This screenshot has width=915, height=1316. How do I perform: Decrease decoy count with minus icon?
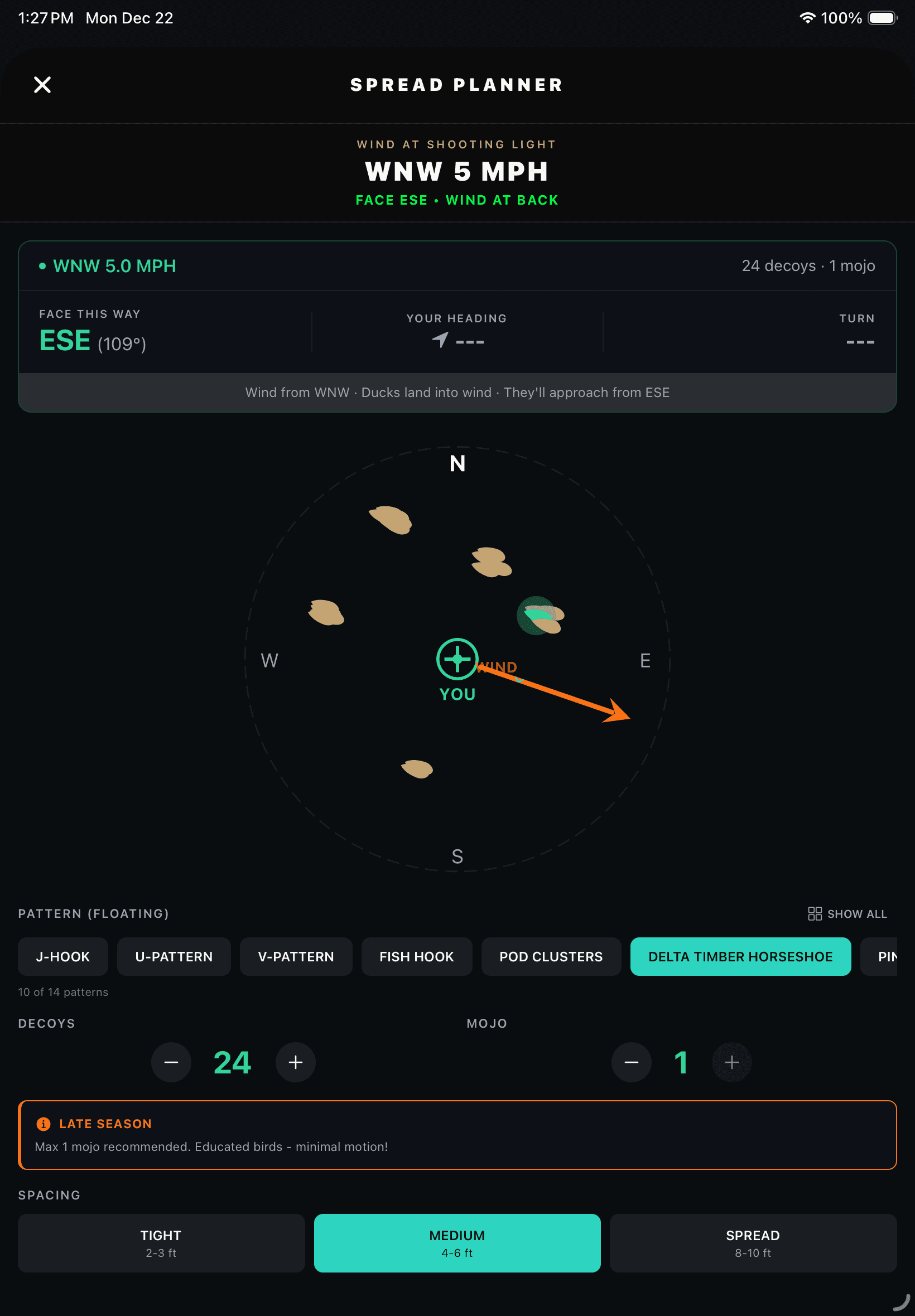point(171,1062)
